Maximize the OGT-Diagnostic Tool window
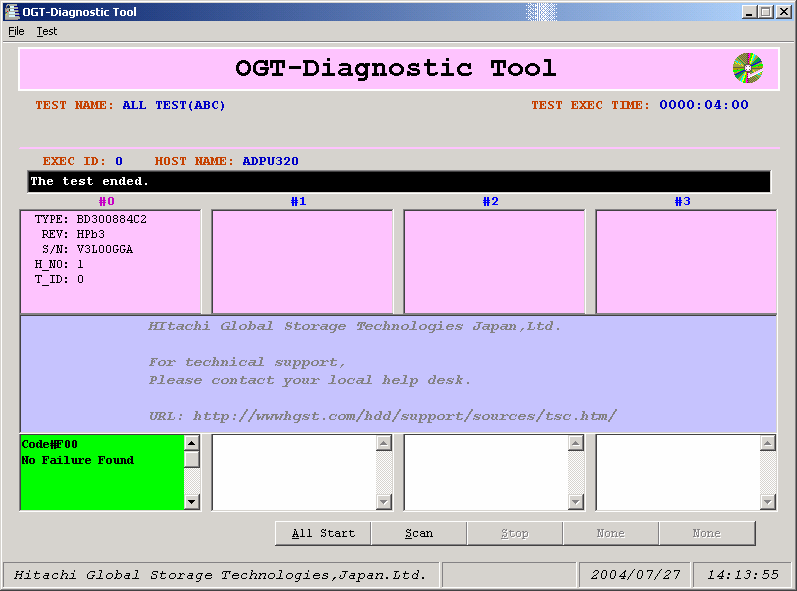The width and height of the screenshot is (797, 591). pos(765,12)
